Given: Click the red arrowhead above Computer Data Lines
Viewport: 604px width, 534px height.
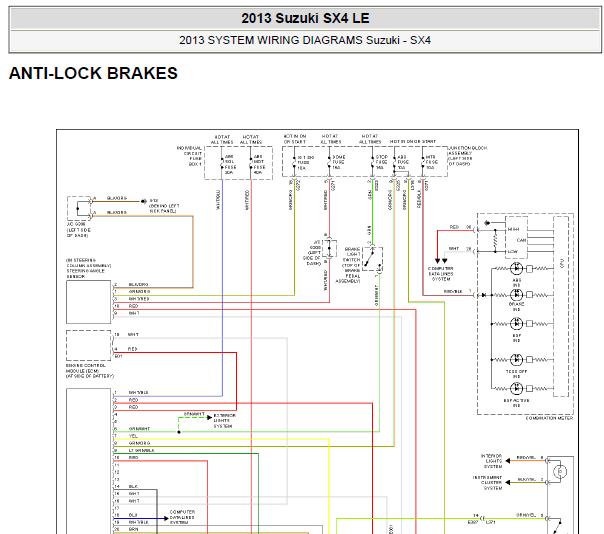Looking at the screenshot, I should tap(437, 261).
